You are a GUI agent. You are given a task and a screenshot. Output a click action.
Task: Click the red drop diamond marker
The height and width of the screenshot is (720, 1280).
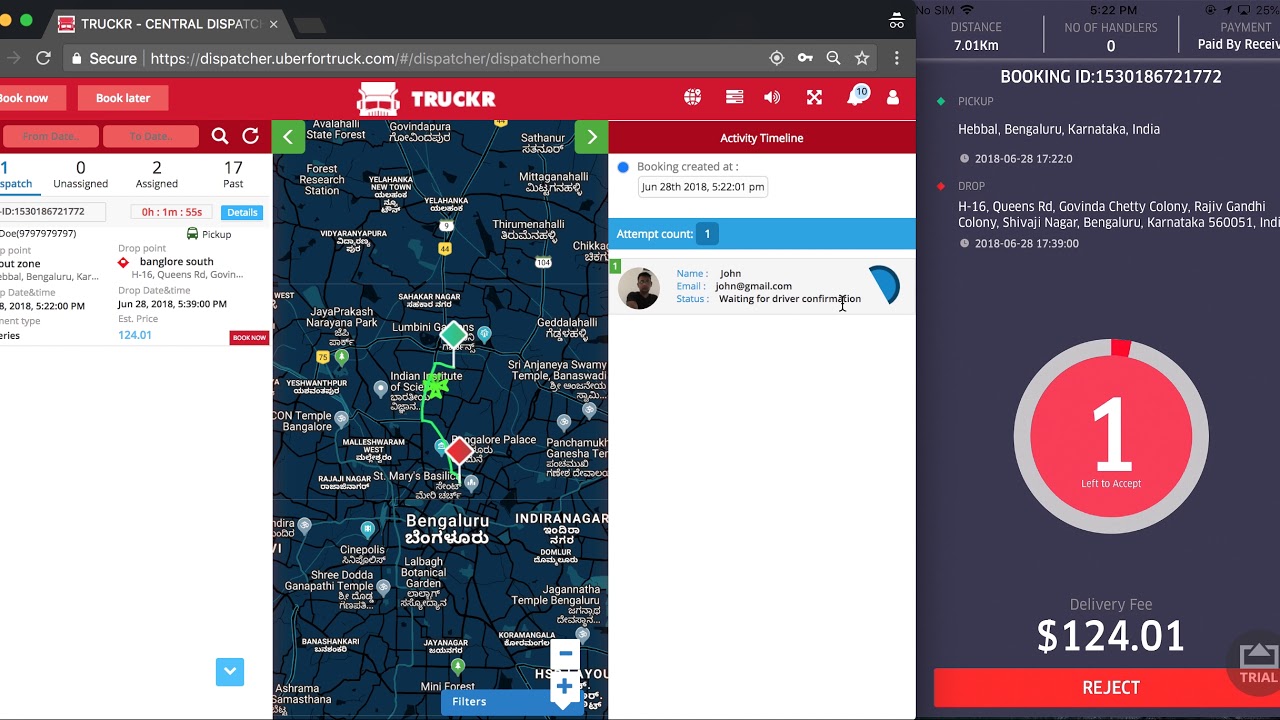pos(459,452)
